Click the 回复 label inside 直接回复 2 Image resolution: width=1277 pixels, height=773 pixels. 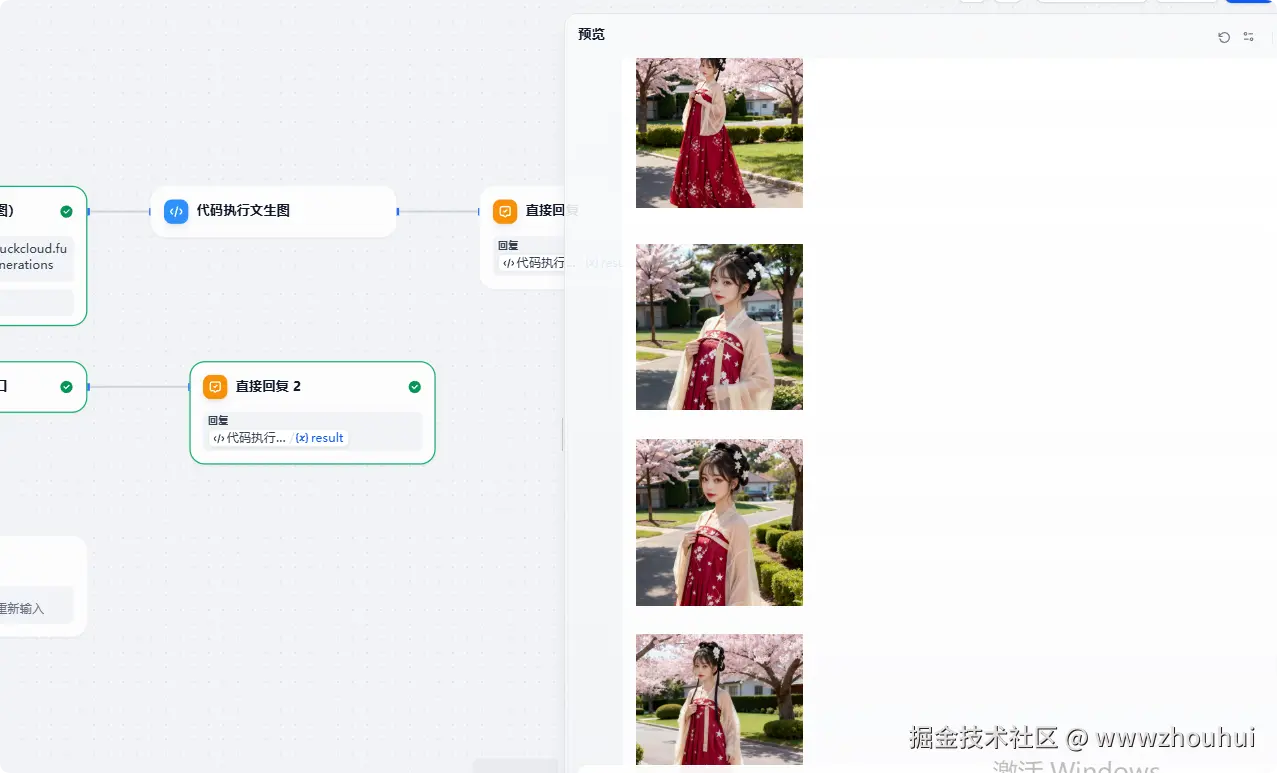coord(218,421)
